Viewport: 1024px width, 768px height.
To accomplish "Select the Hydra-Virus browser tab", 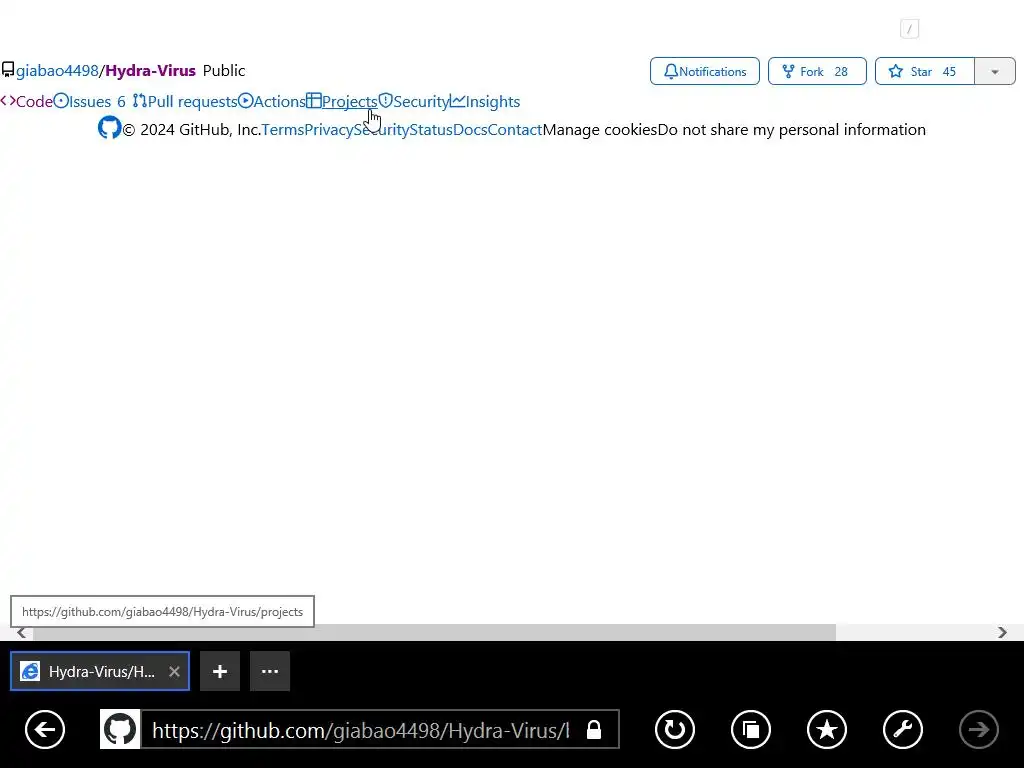I will tap(100, 671).
